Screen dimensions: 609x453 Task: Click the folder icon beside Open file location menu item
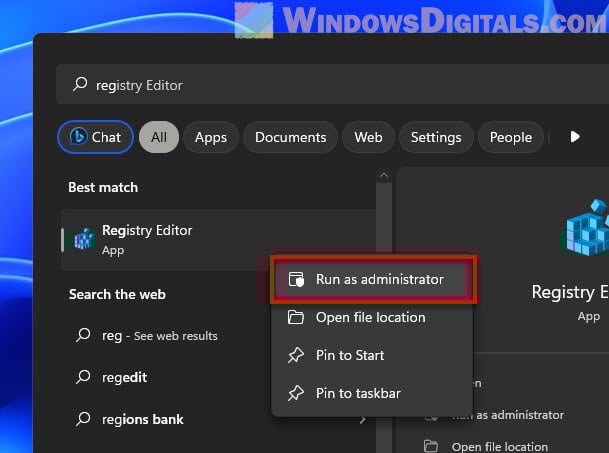tap(296, 317)
